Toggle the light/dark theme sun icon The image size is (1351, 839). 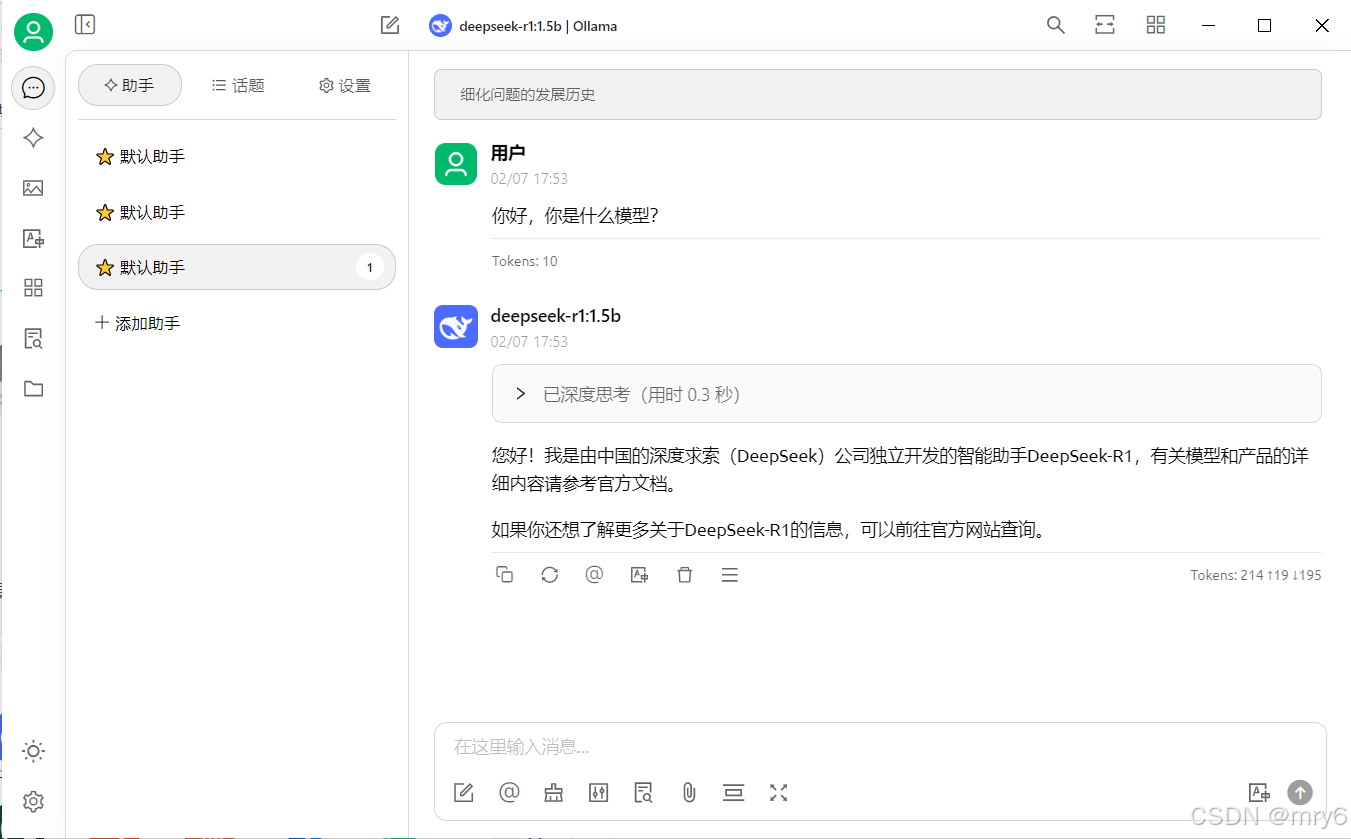tap(33, 751)
